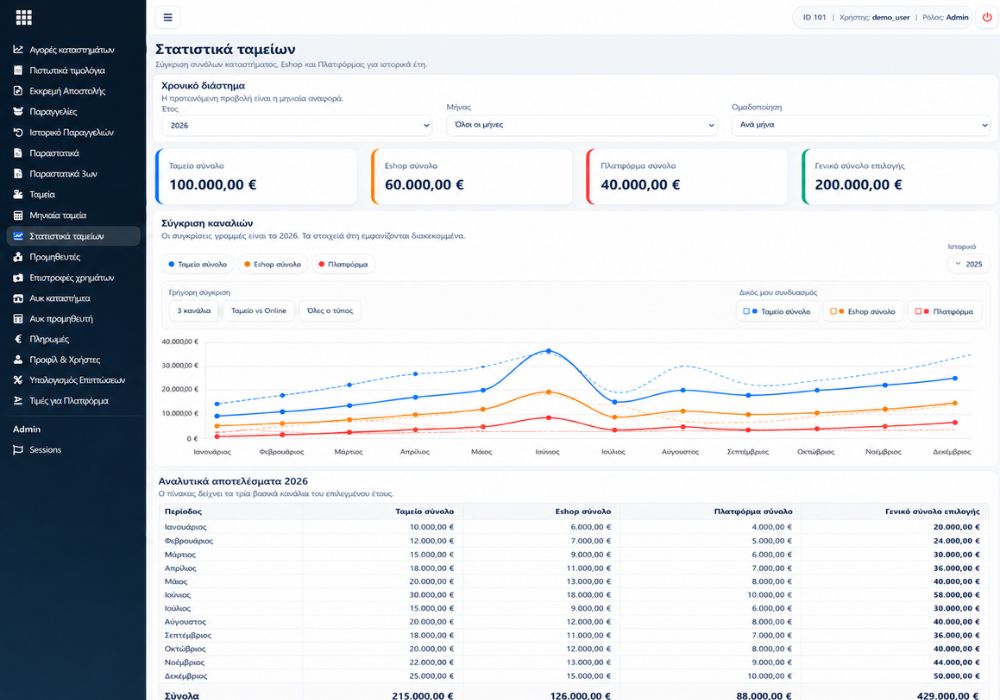This screenshot has width=1000, height=700.
Task: Click the Δεκέμβριος row label in table
Action: click(186, 676)
